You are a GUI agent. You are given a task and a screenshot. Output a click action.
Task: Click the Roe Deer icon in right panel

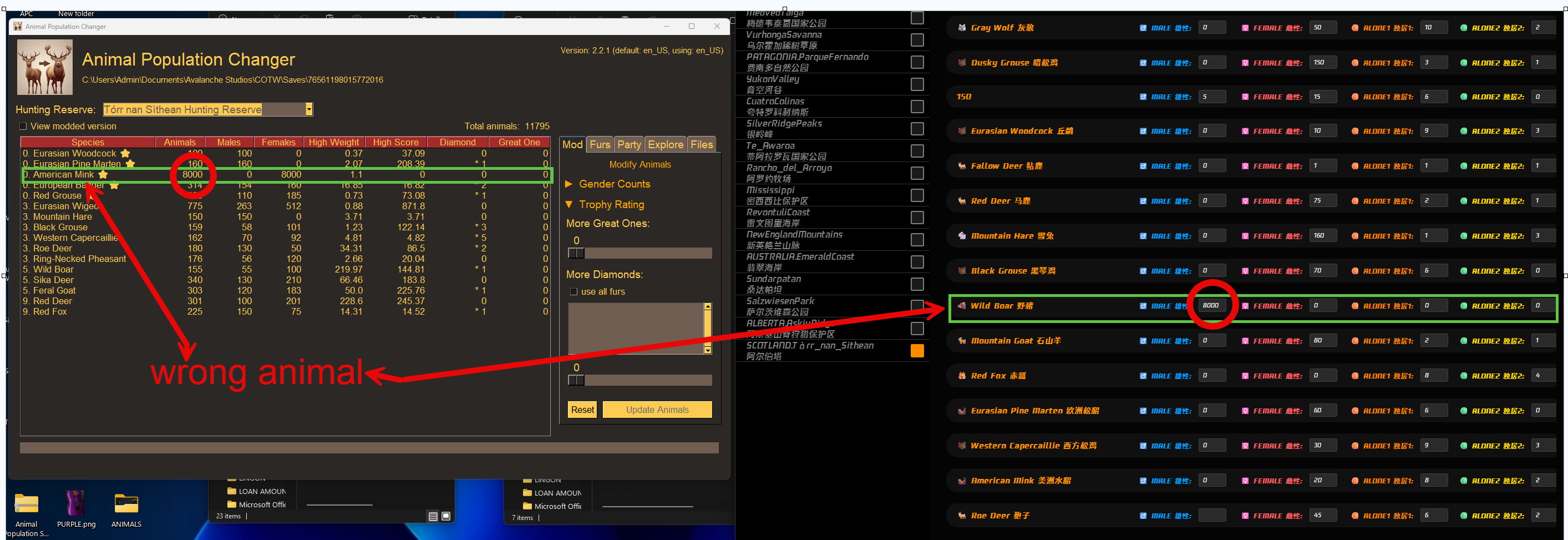pos(962,516)
